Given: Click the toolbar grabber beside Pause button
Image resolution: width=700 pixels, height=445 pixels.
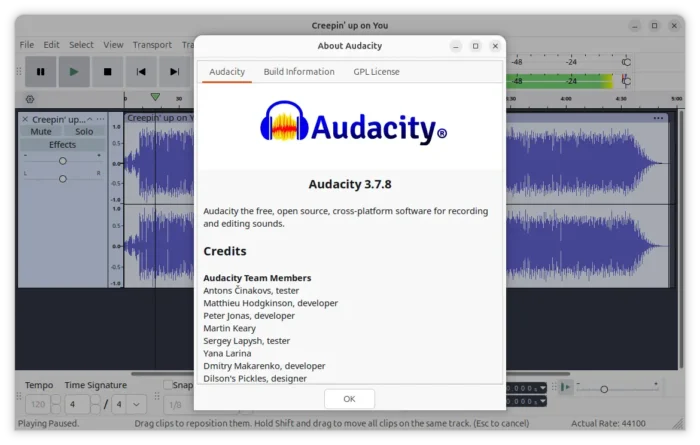Looking at the screenshot, I should [19, 71].
